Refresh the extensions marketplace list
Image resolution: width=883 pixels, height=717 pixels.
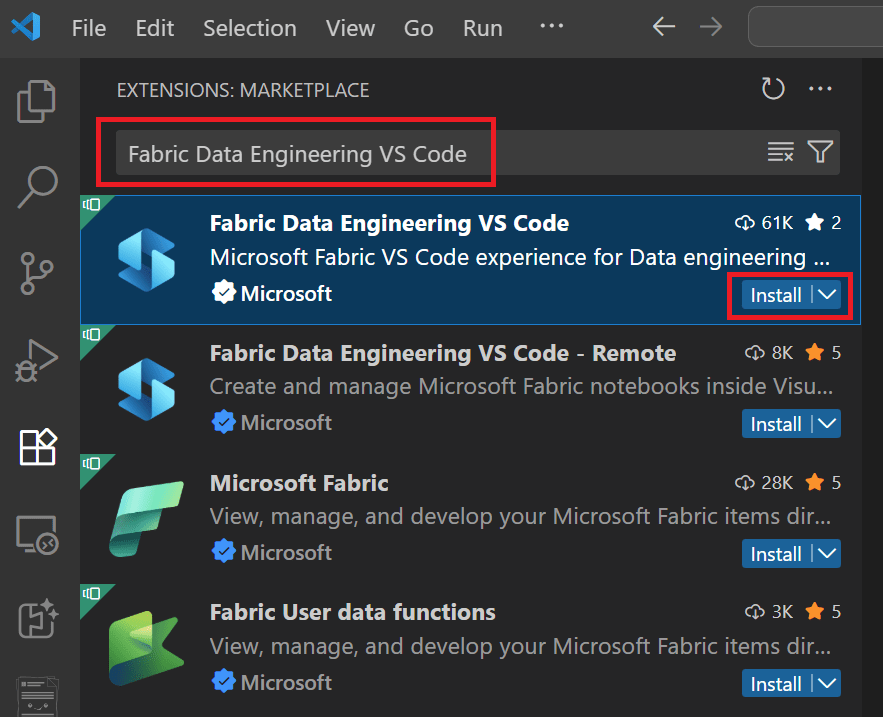(772, 88)
